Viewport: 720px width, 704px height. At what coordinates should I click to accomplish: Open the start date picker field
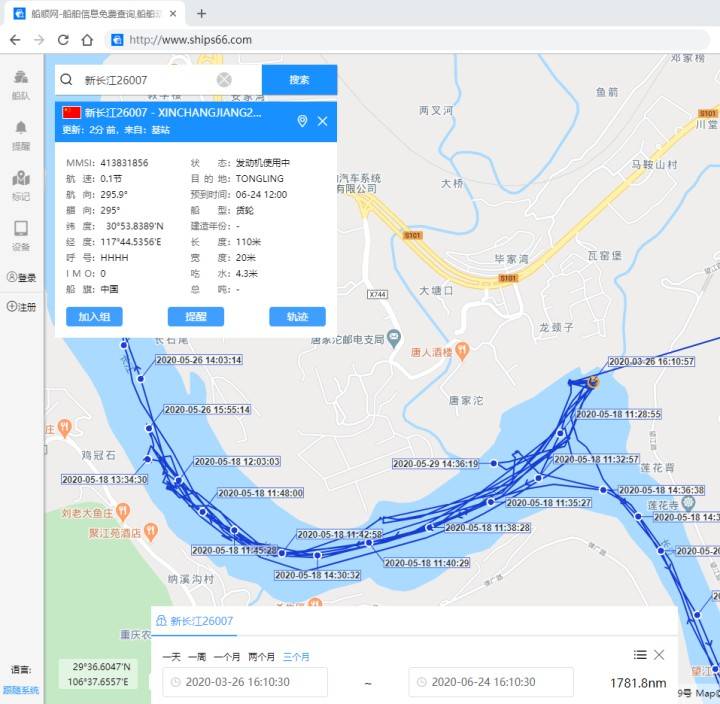tap(245, 682)
